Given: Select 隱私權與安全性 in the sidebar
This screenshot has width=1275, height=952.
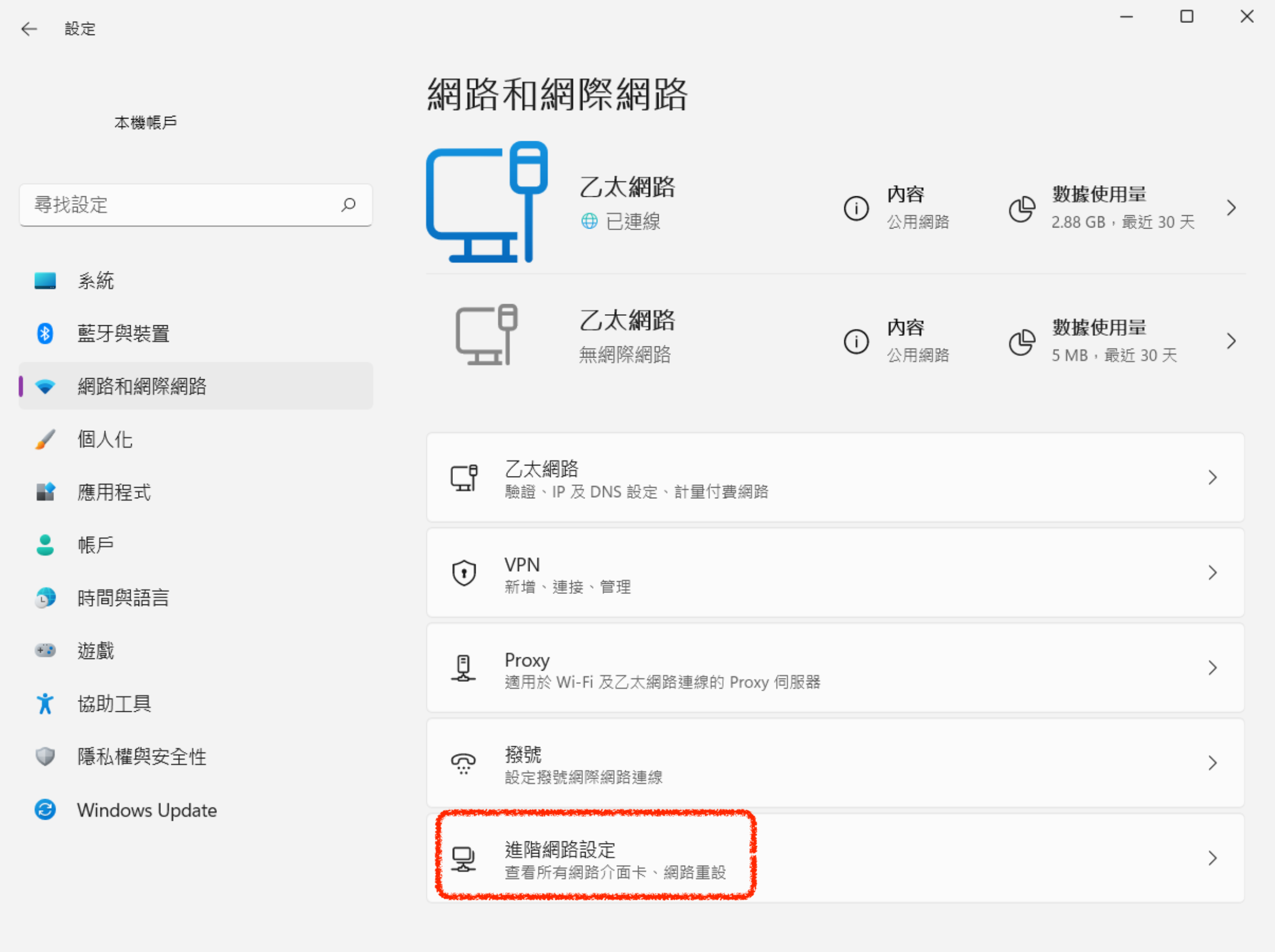Looking at the screenshot, I should (142, 757).
